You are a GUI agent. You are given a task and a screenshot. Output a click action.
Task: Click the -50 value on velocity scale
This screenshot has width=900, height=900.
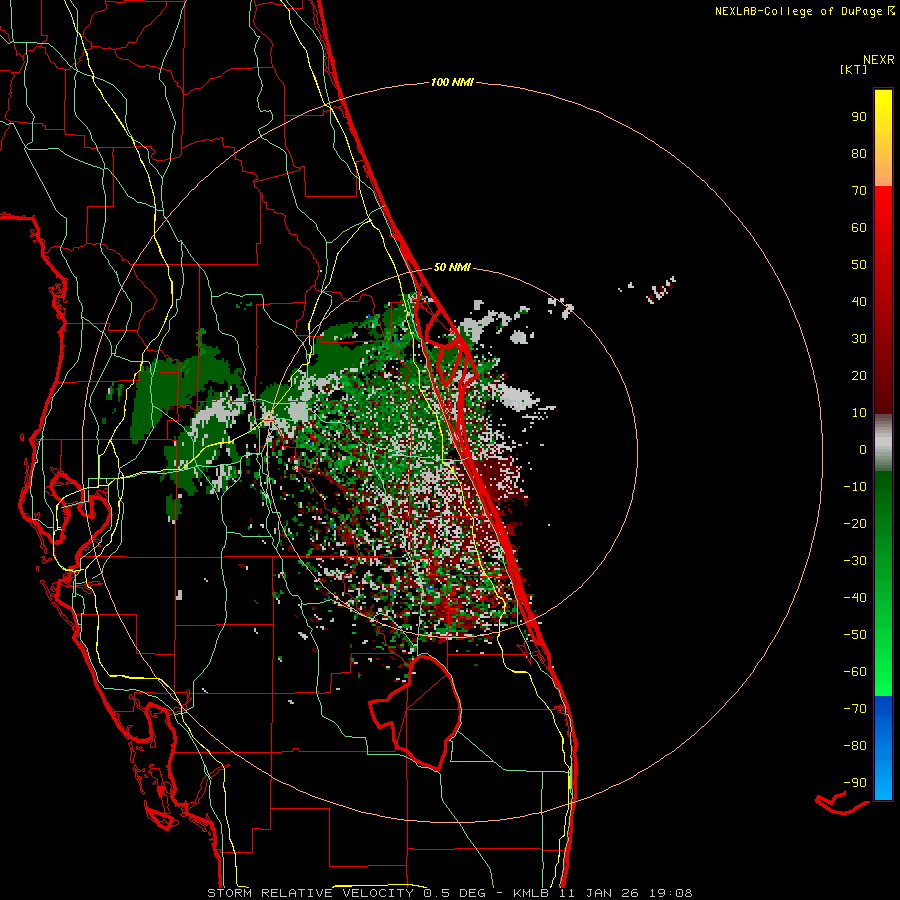pos(855,635)
